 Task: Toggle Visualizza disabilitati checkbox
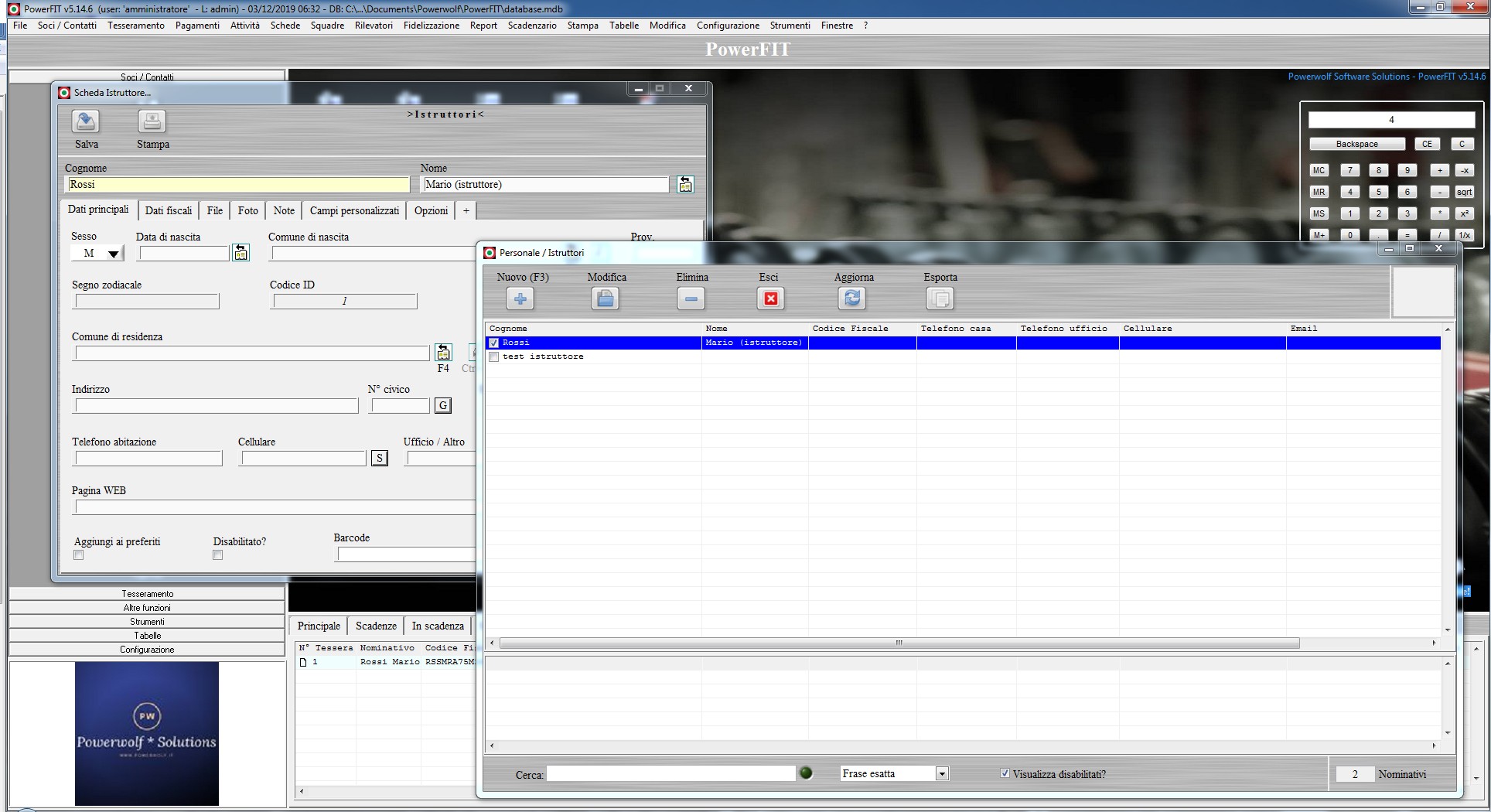1005,773
